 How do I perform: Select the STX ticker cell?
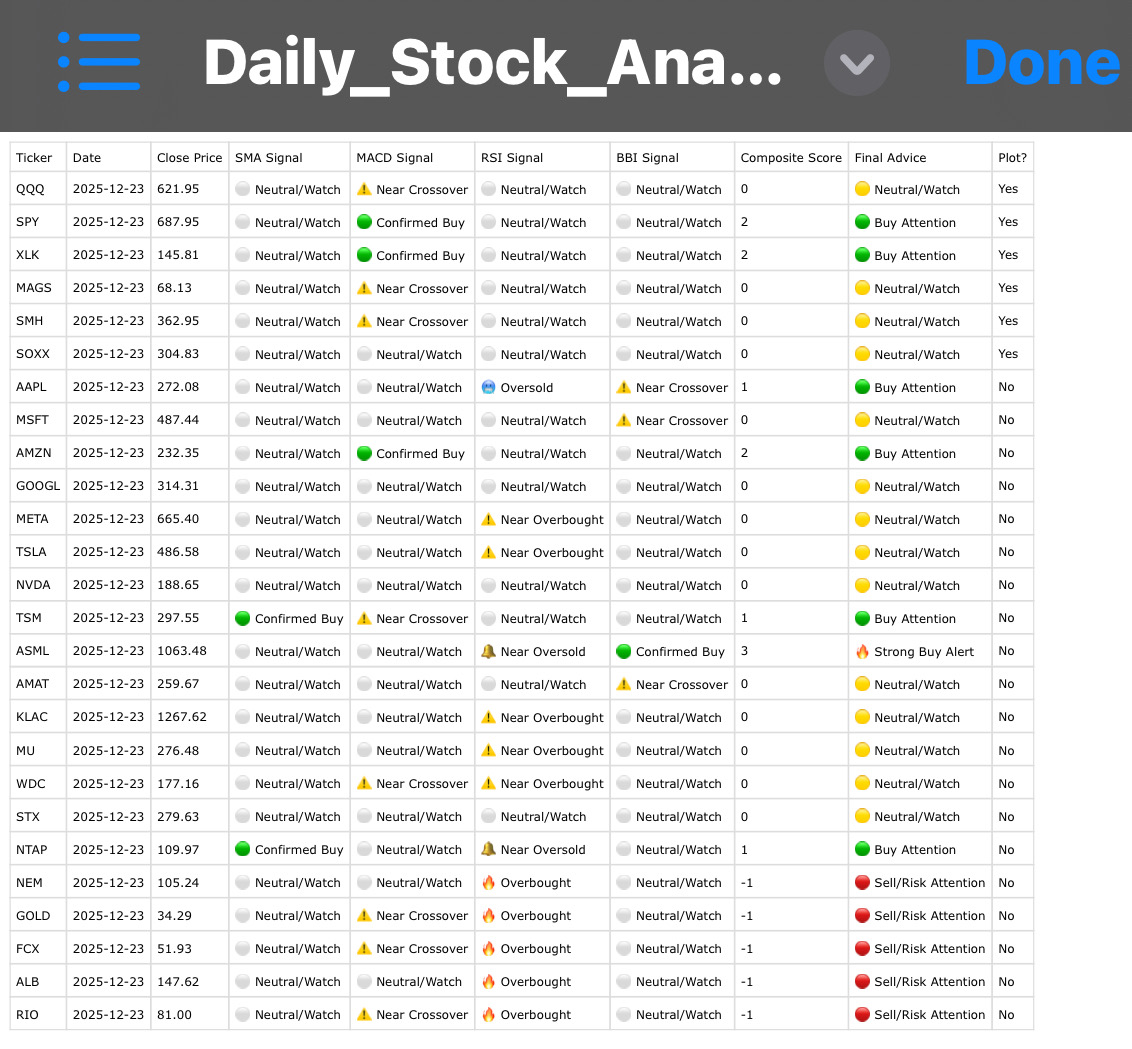click(x=38, y=817)
